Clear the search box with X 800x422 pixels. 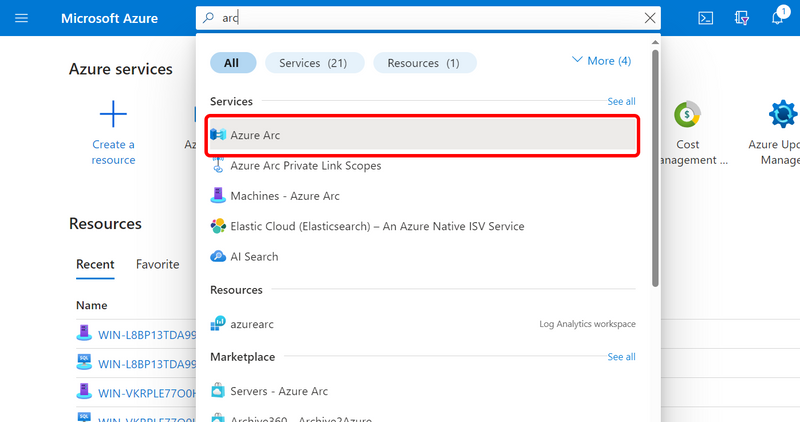(649, 18)
